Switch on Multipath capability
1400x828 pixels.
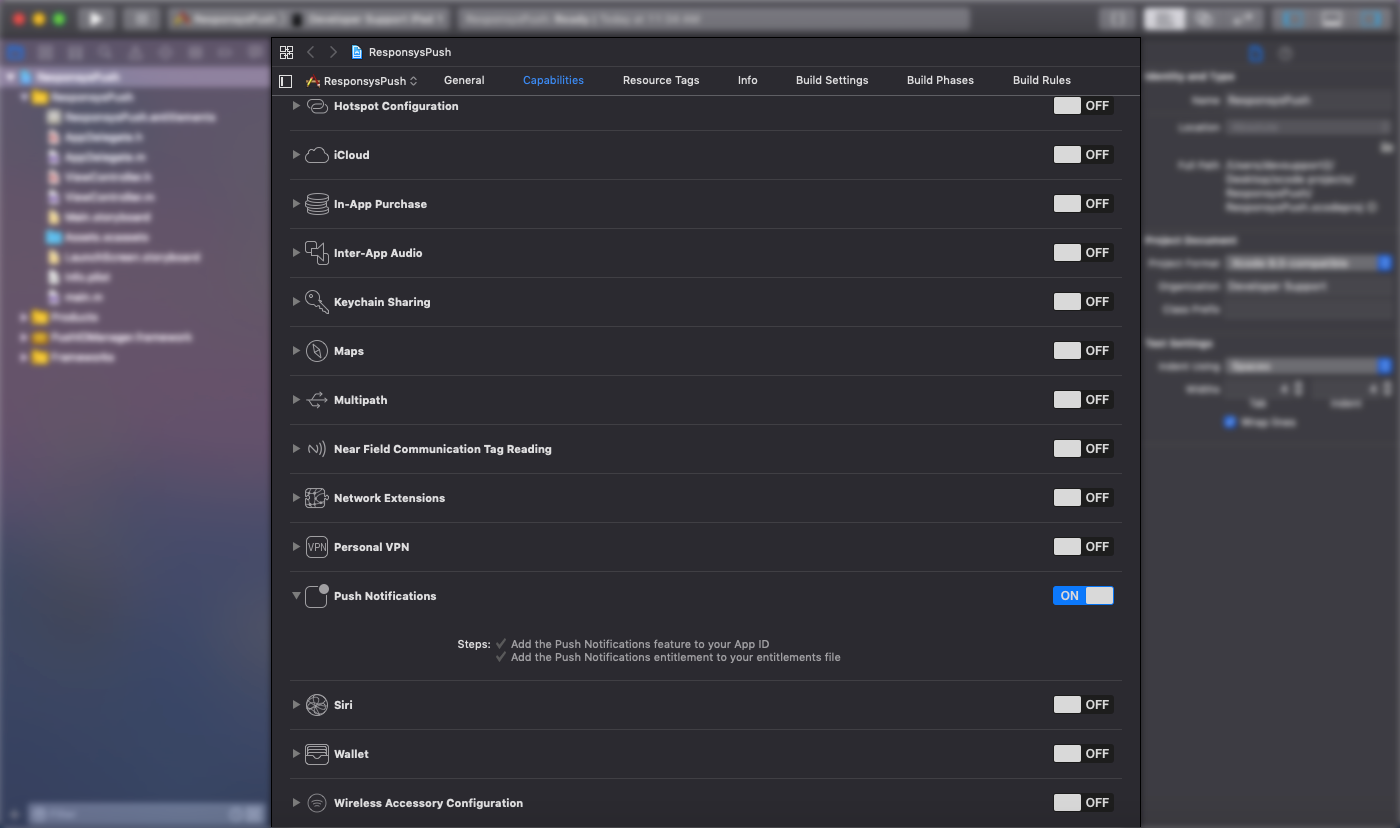click(x=1083, y=400)
